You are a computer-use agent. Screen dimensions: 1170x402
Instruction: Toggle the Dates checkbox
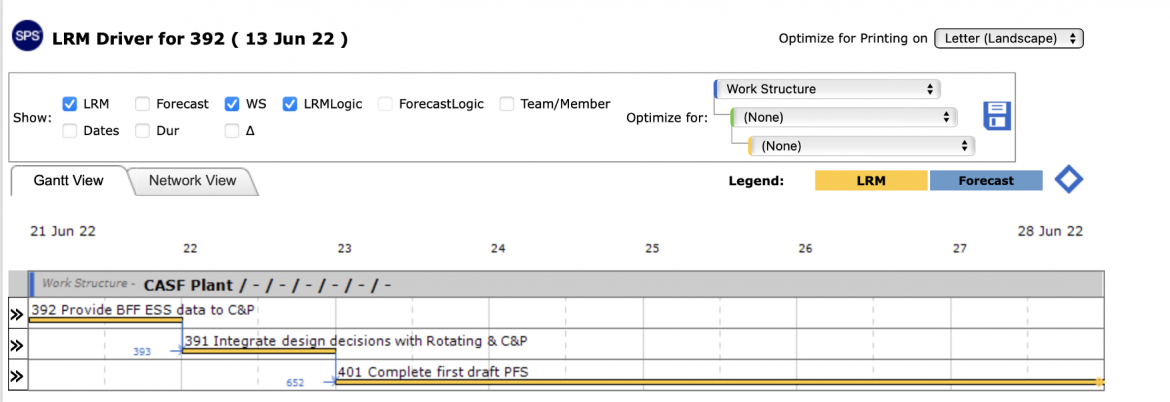coord(69,131)
